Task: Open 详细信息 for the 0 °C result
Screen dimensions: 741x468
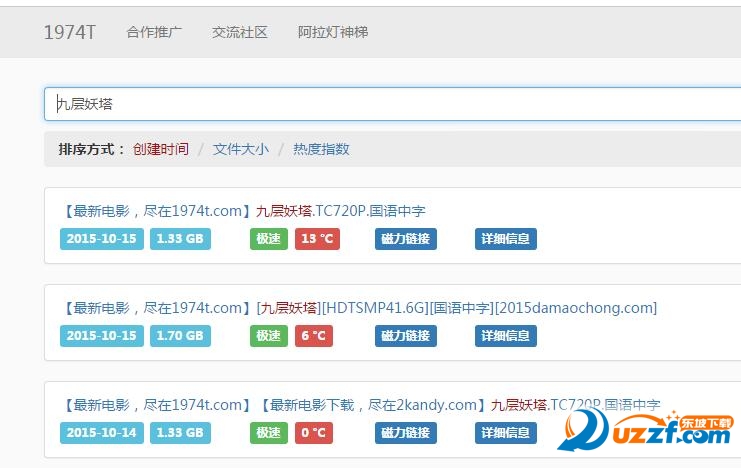Action: [x=506, y=433]
